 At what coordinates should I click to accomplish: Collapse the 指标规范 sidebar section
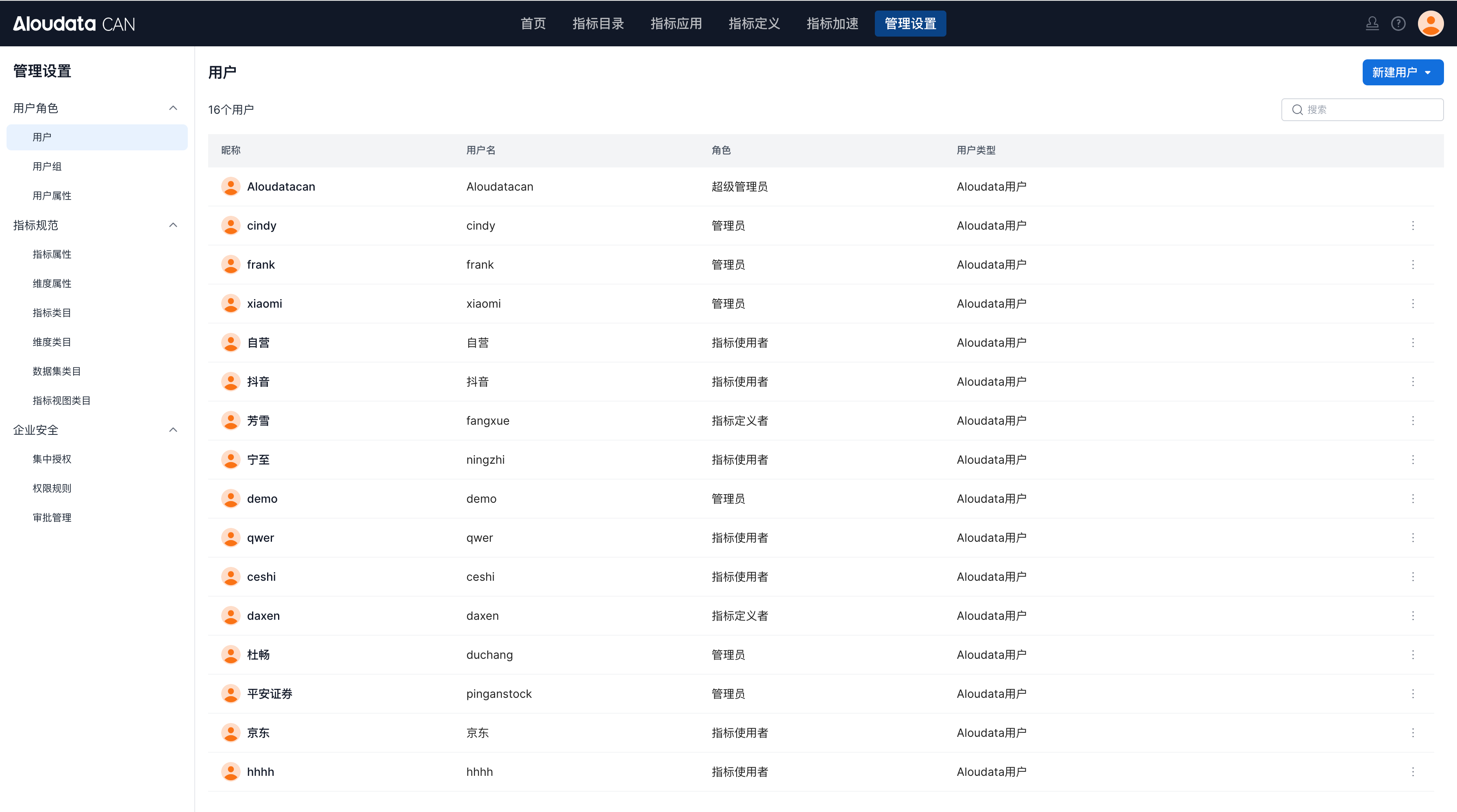[x=173, y=225]
